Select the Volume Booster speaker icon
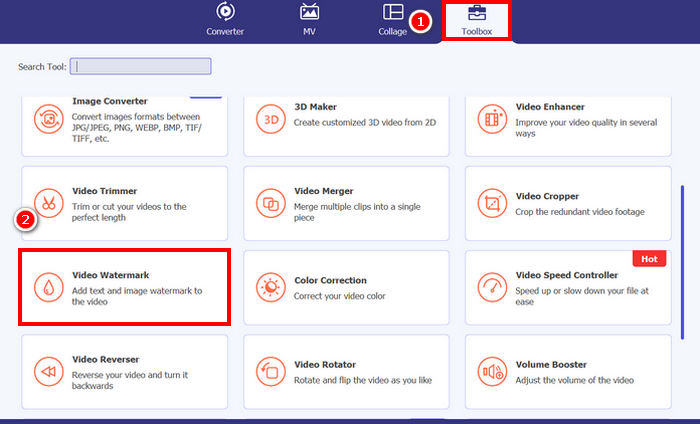This screenshot has width=700, height=424. pyautogui.click(x=493, y=371)
